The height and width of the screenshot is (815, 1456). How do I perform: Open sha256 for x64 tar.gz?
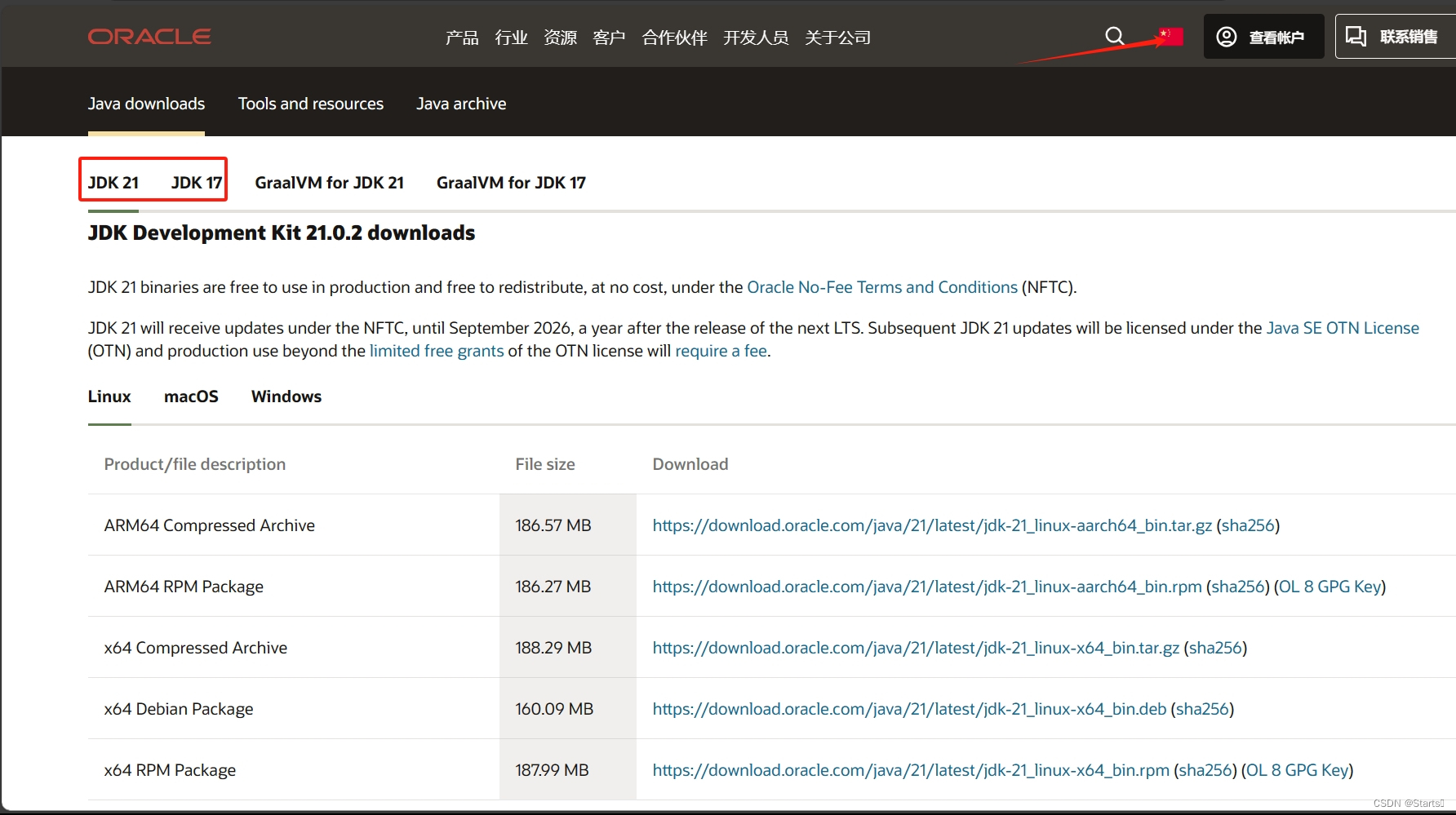(1215, 648)
